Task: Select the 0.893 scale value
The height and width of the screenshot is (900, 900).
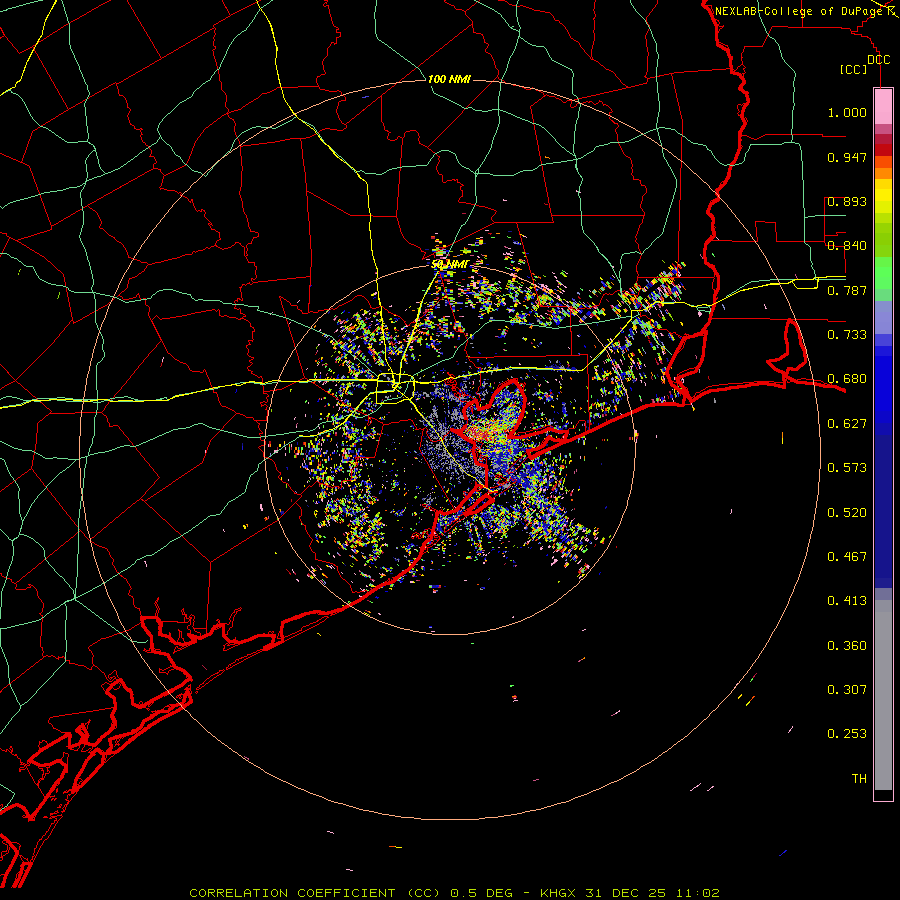Action: coord(847,201)
